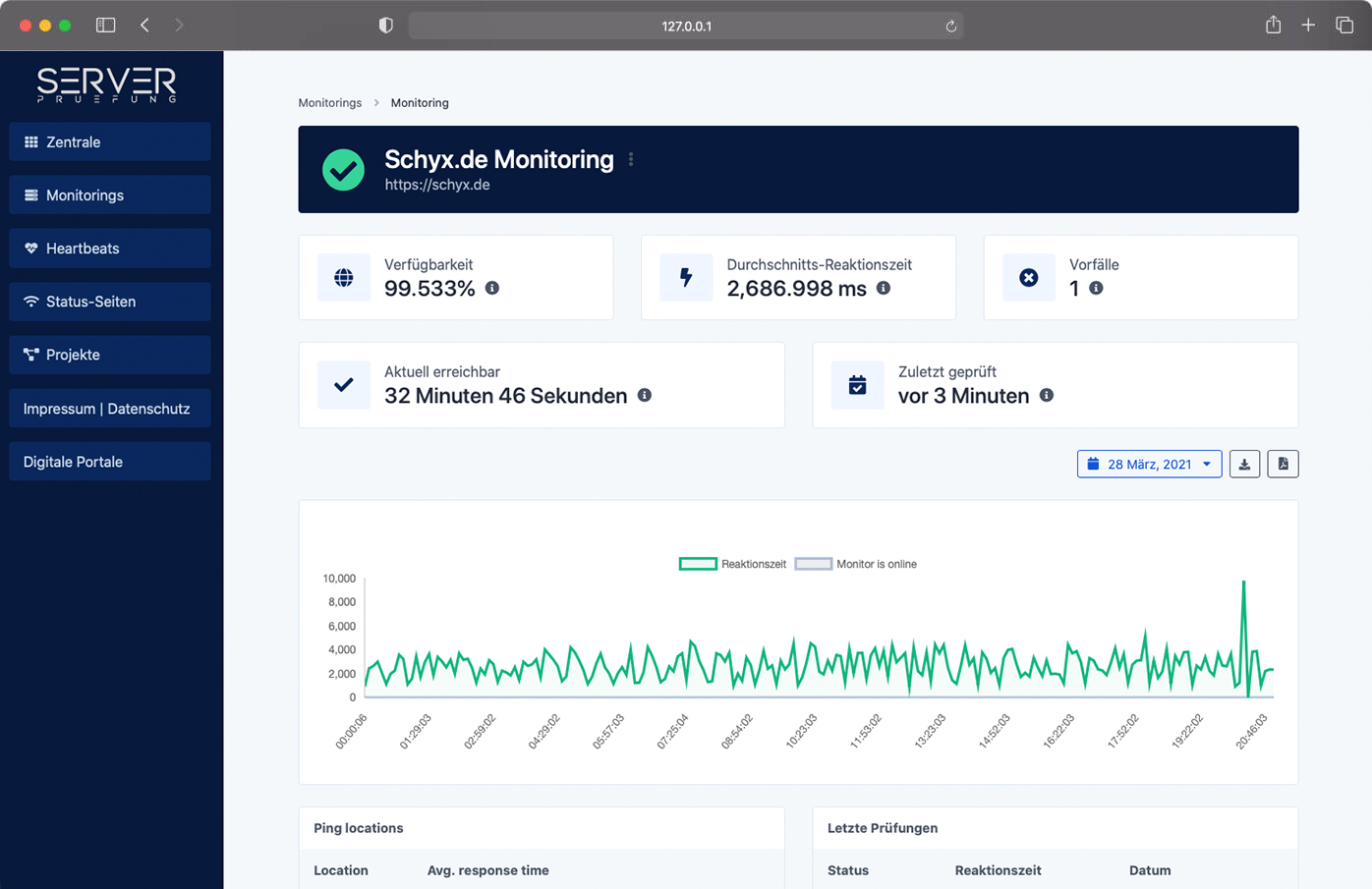
Task: Click info icon next to Verfügbarkeit 99.533%
Action: coord(492,288)
